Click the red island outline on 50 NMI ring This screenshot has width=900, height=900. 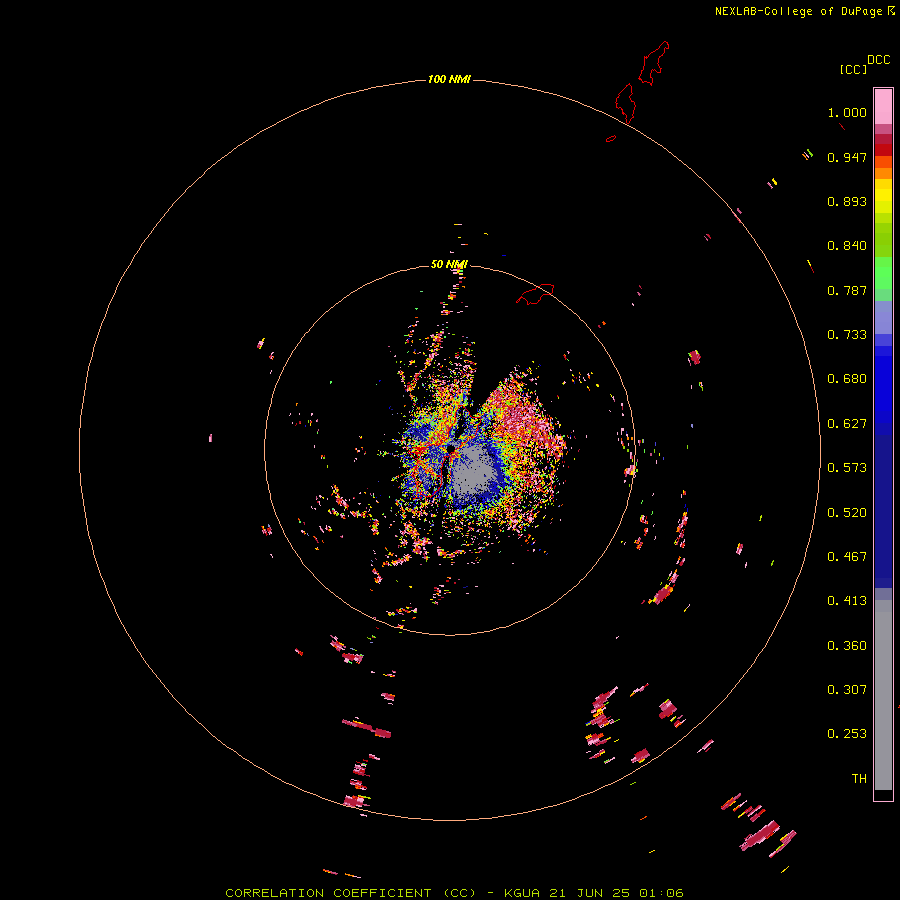(535, 294)
